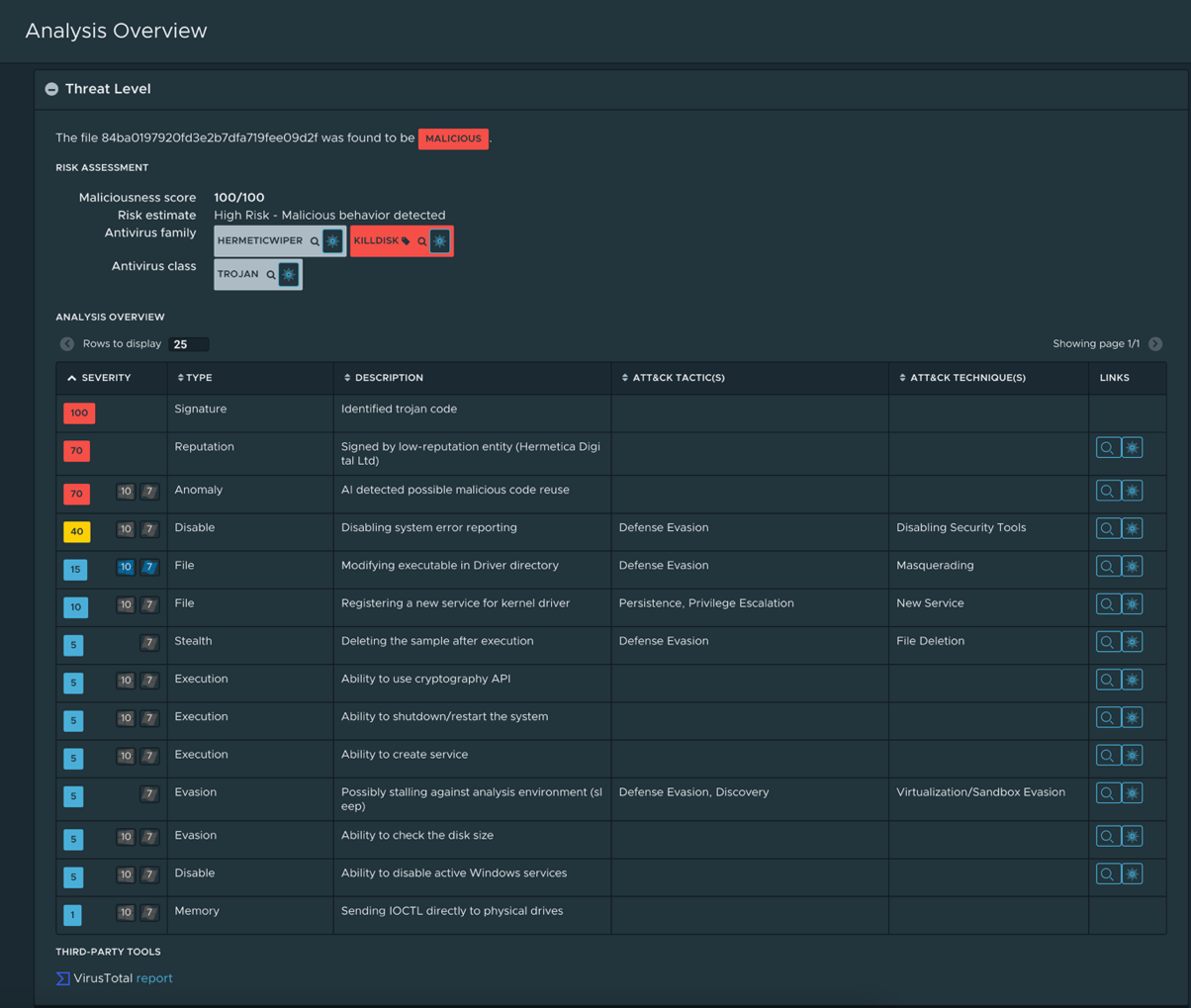
Task: Collapse the Threat Level section
Action: point(51,89)
